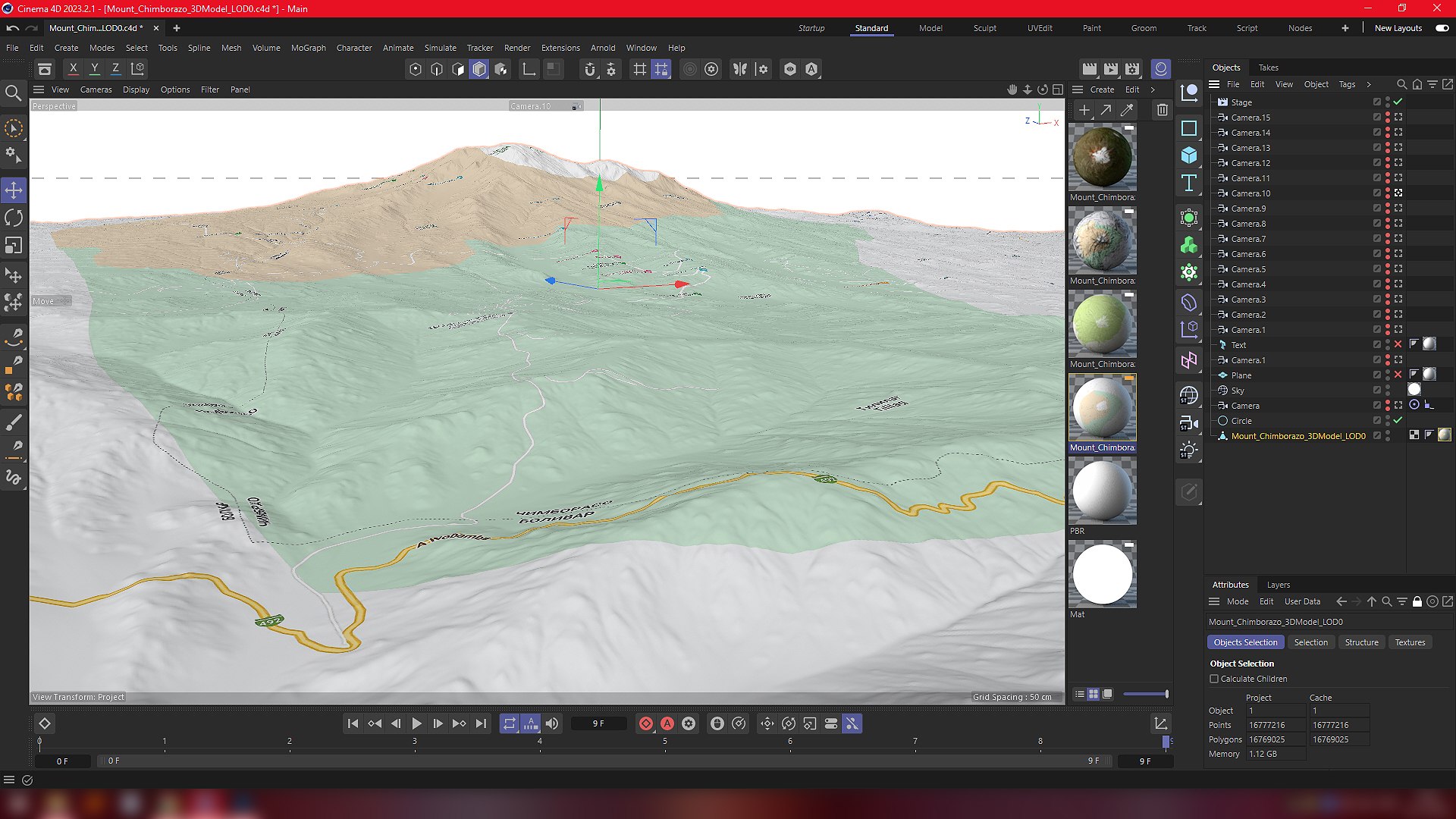Toggle Camera.10 active camera tag
1456x819 pixels.
pos(1398,193)
